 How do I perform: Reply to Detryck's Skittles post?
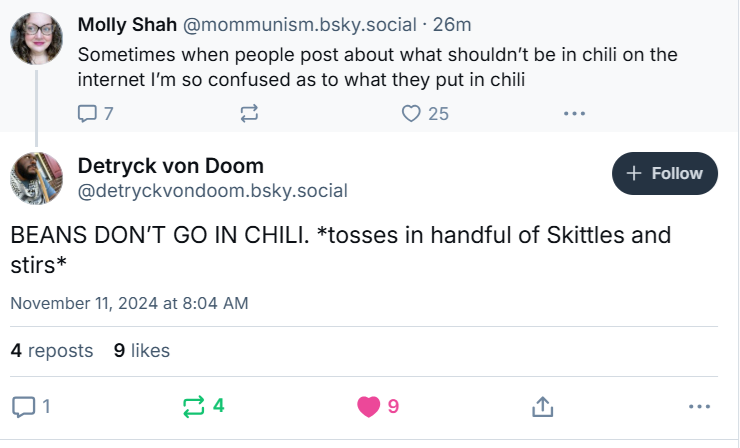23,406
